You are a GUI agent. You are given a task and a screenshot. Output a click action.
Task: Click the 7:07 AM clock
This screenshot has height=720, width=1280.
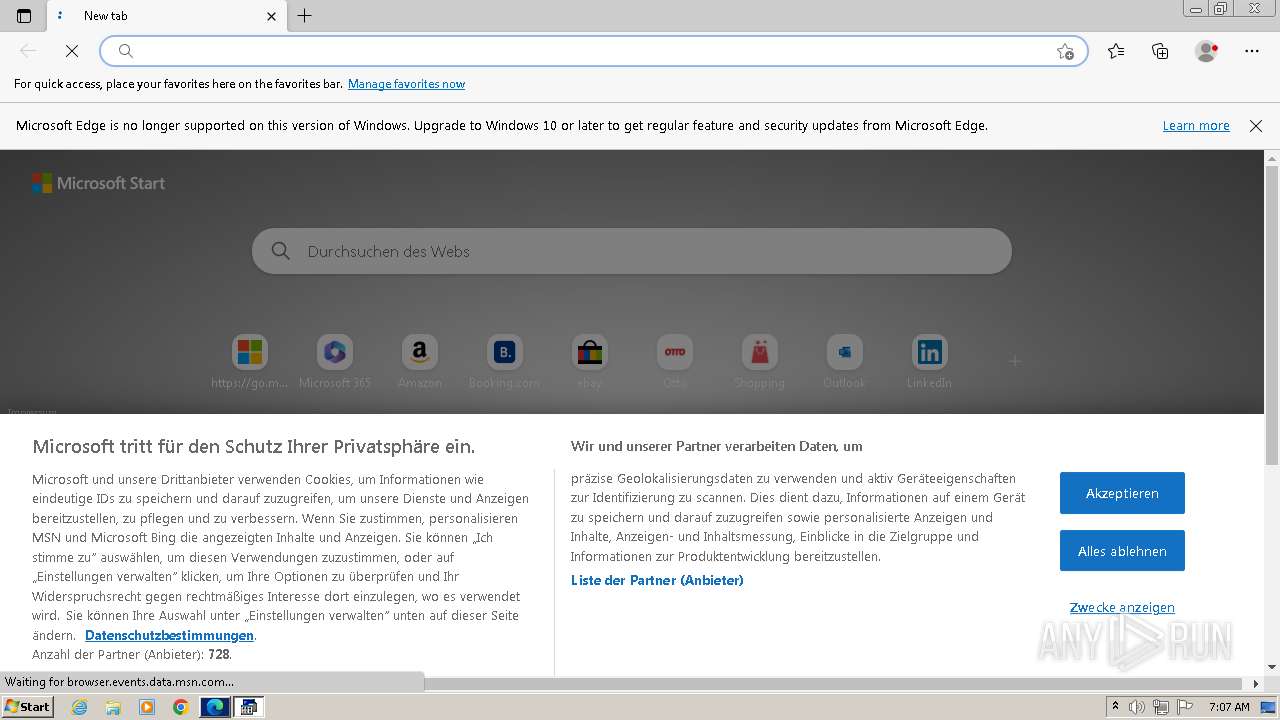click(x=1229, y=707)
